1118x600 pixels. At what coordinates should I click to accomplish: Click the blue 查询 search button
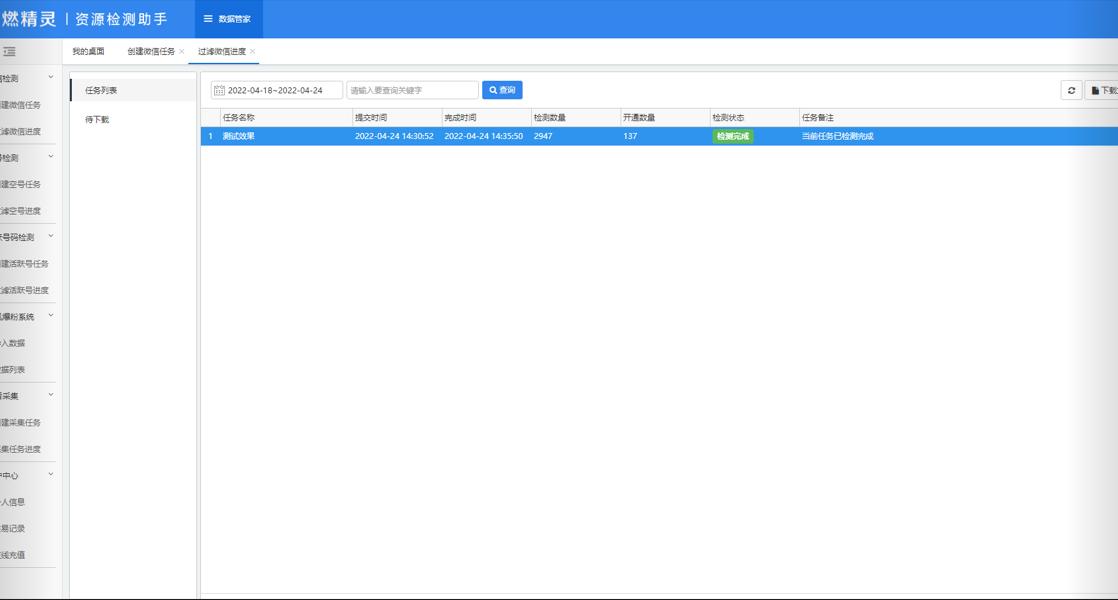click(x=502, y=90)
